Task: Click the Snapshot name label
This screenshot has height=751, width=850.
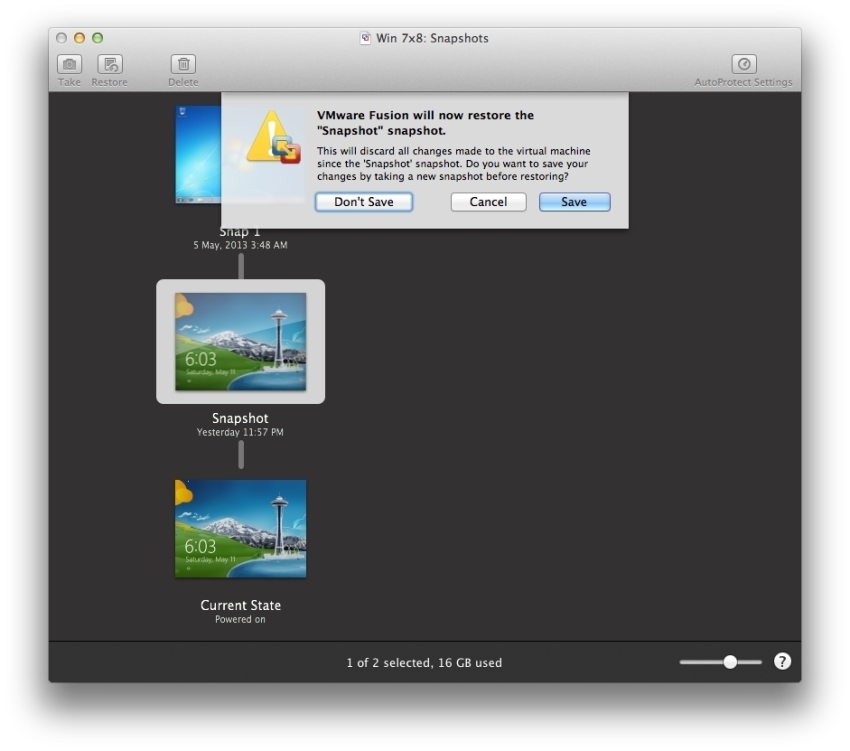Action: click(x=240, y=418)
